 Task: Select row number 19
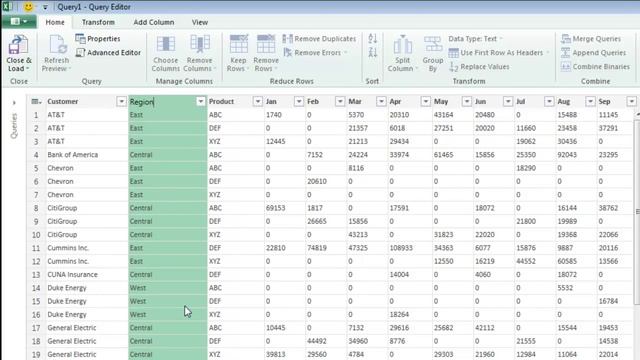(36, 354)
